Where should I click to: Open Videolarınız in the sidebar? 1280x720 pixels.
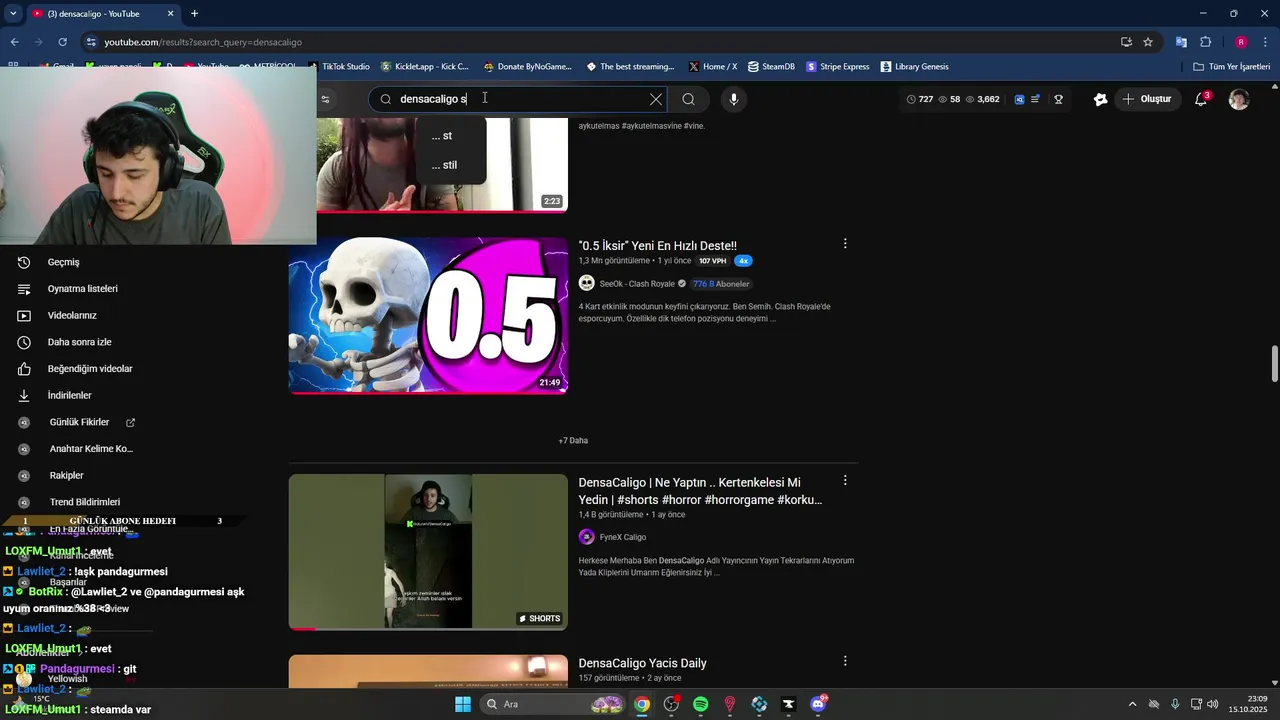click(72, 316)
